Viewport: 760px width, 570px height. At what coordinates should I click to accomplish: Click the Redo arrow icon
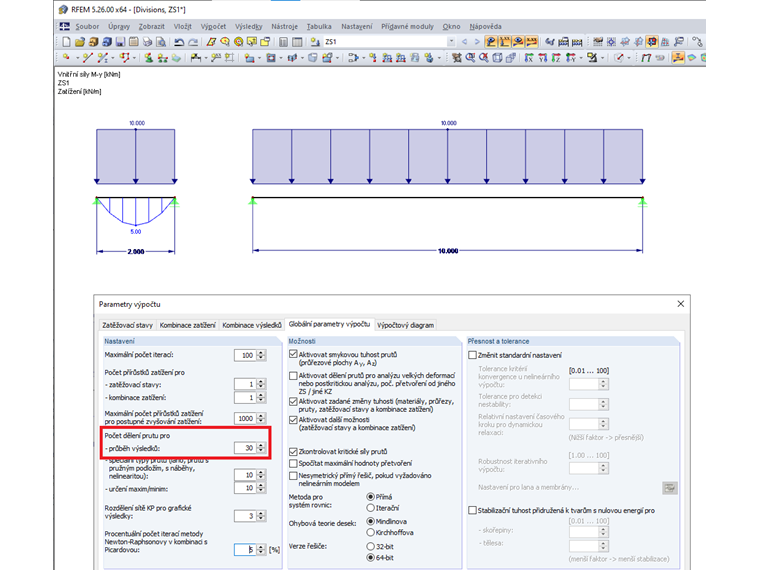tap(193, 42)
